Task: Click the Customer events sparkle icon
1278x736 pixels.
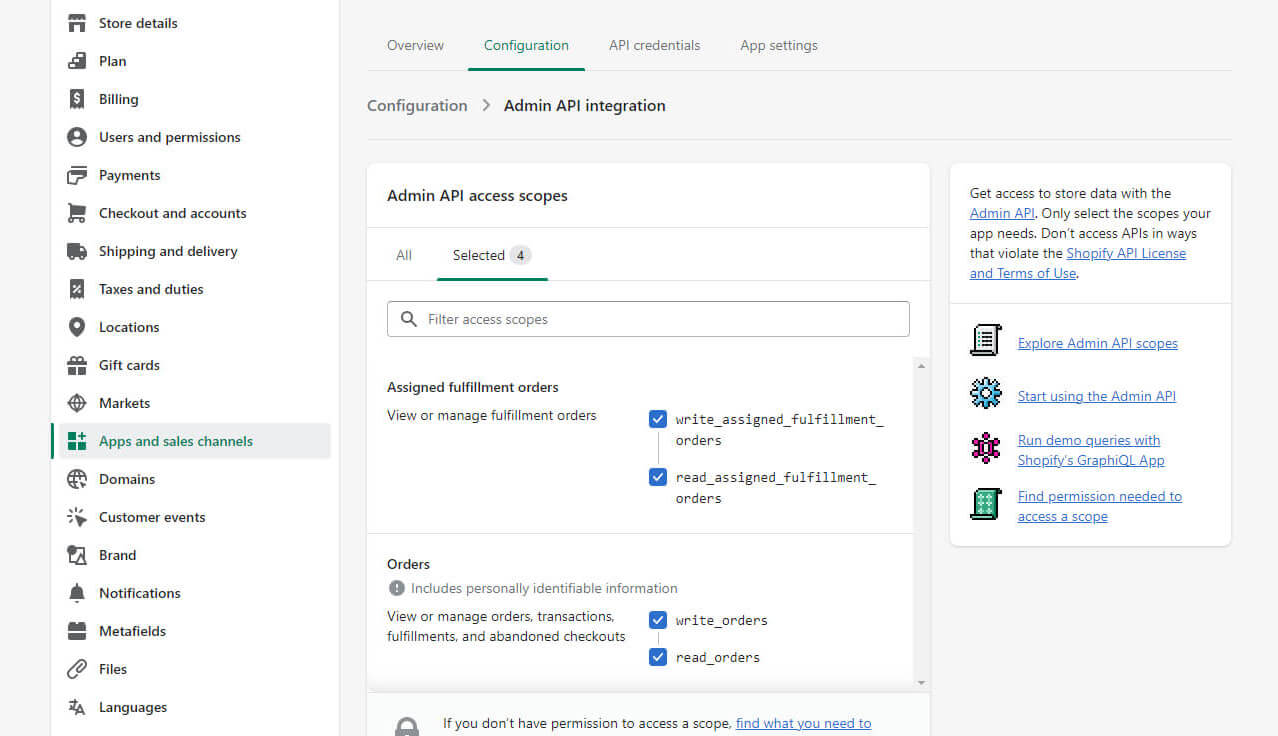Action: click(77, 517)
